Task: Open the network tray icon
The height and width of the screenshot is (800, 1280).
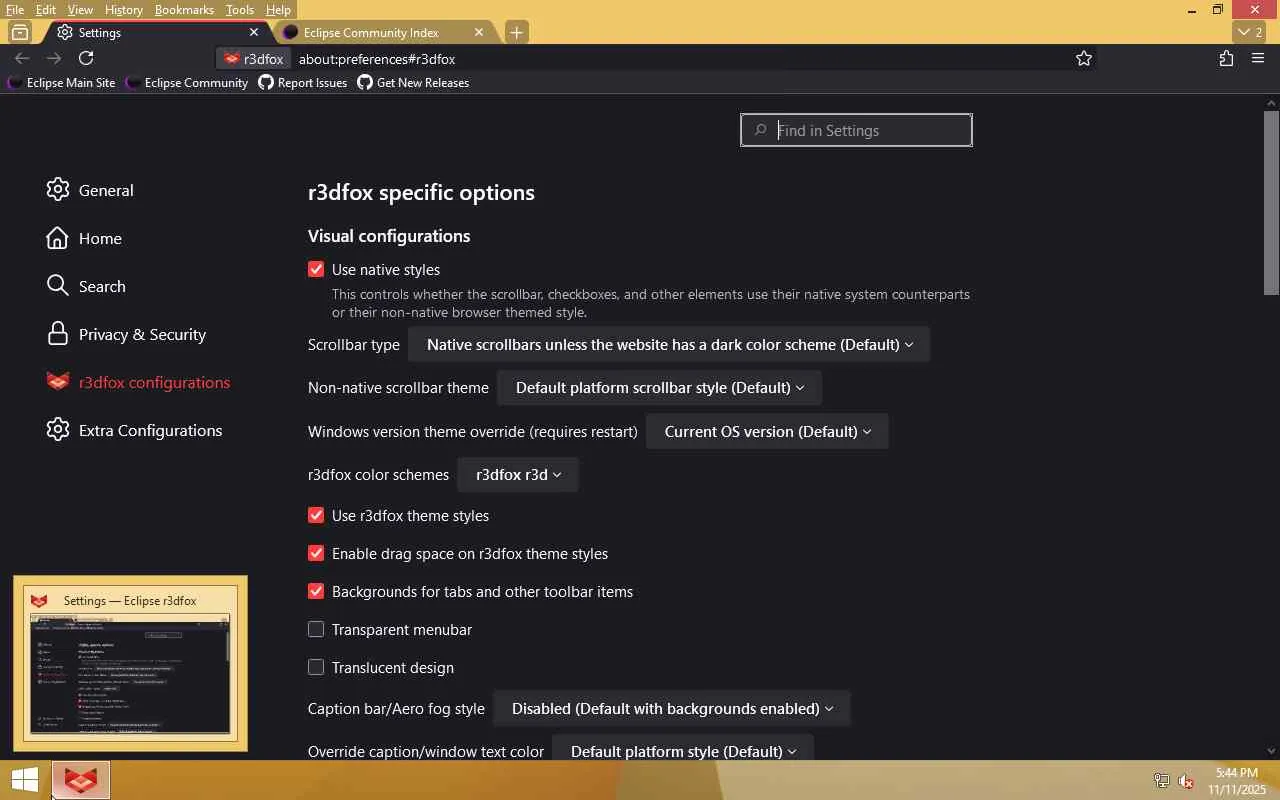Action: pos(1162,781)
